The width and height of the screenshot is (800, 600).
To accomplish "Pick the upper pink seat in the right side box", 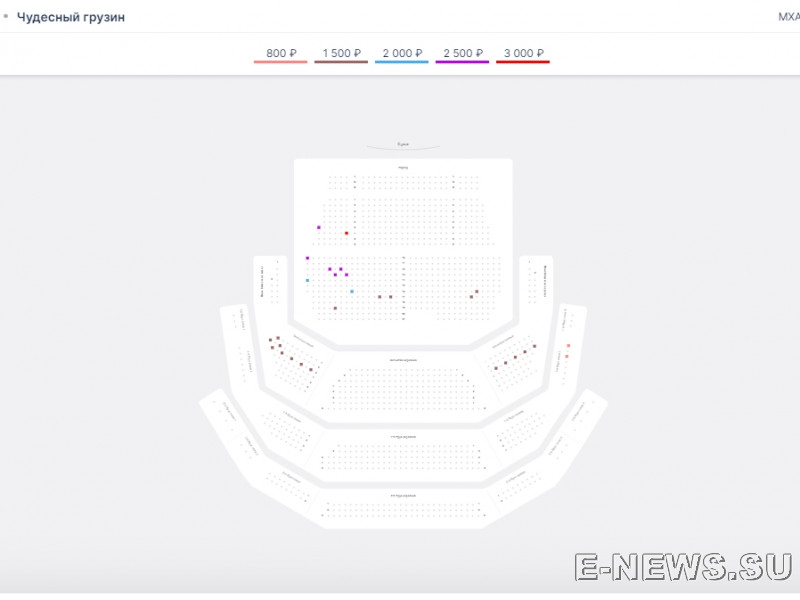I will click(568, 346).
